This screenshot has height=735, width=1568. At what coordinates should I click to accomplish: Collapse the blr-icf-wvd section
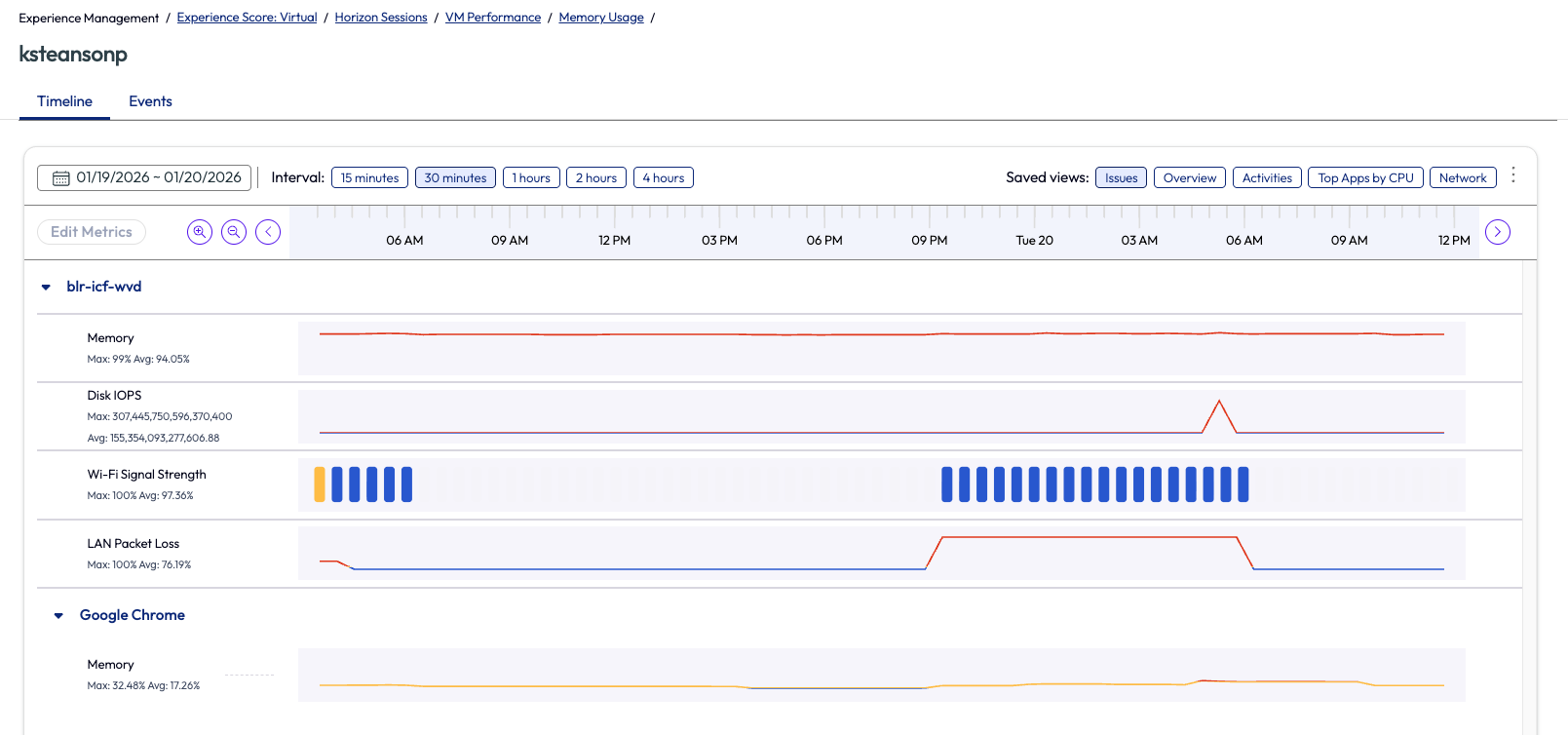pos(46,288)
